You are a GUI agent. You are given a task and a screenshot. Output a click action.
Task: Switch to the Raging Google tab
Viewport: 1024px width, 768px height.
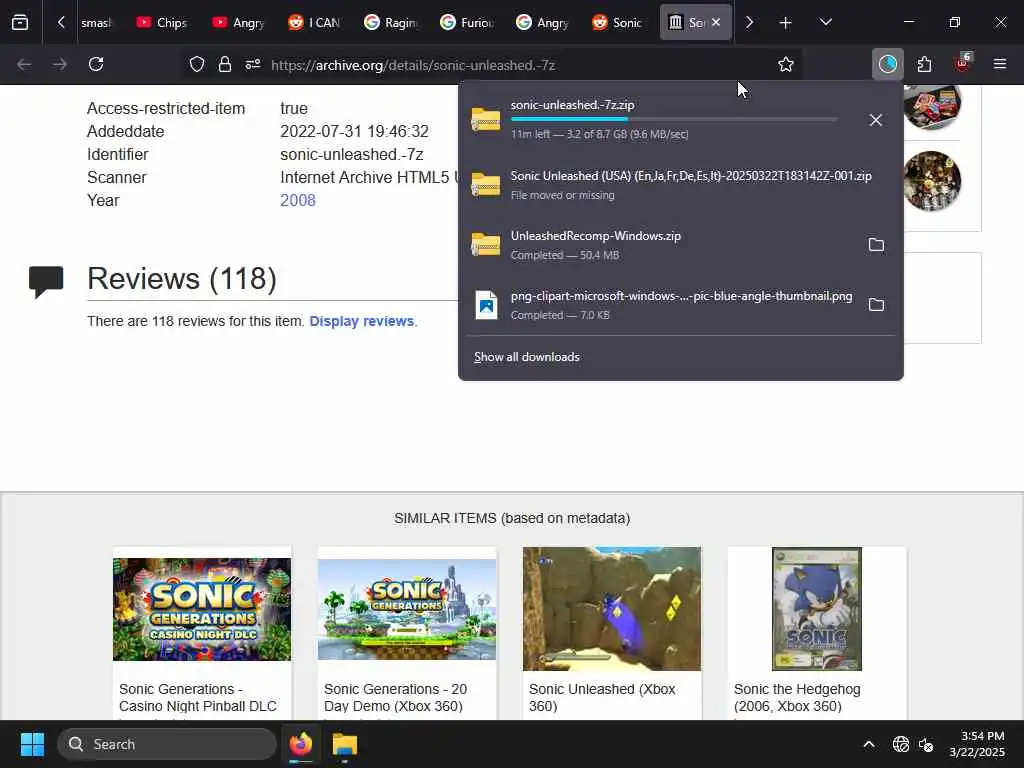click(x=390, y=23)
